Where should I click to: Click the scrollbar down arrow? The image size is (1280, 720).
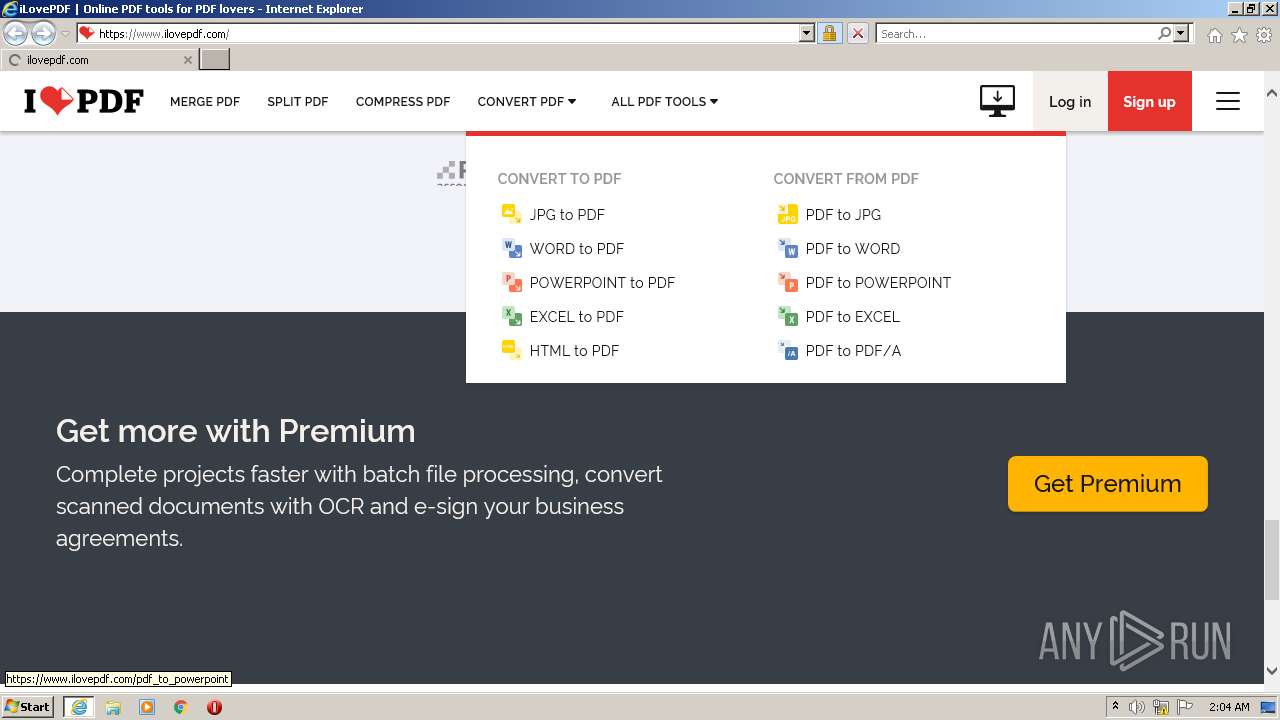point(1272,671)
